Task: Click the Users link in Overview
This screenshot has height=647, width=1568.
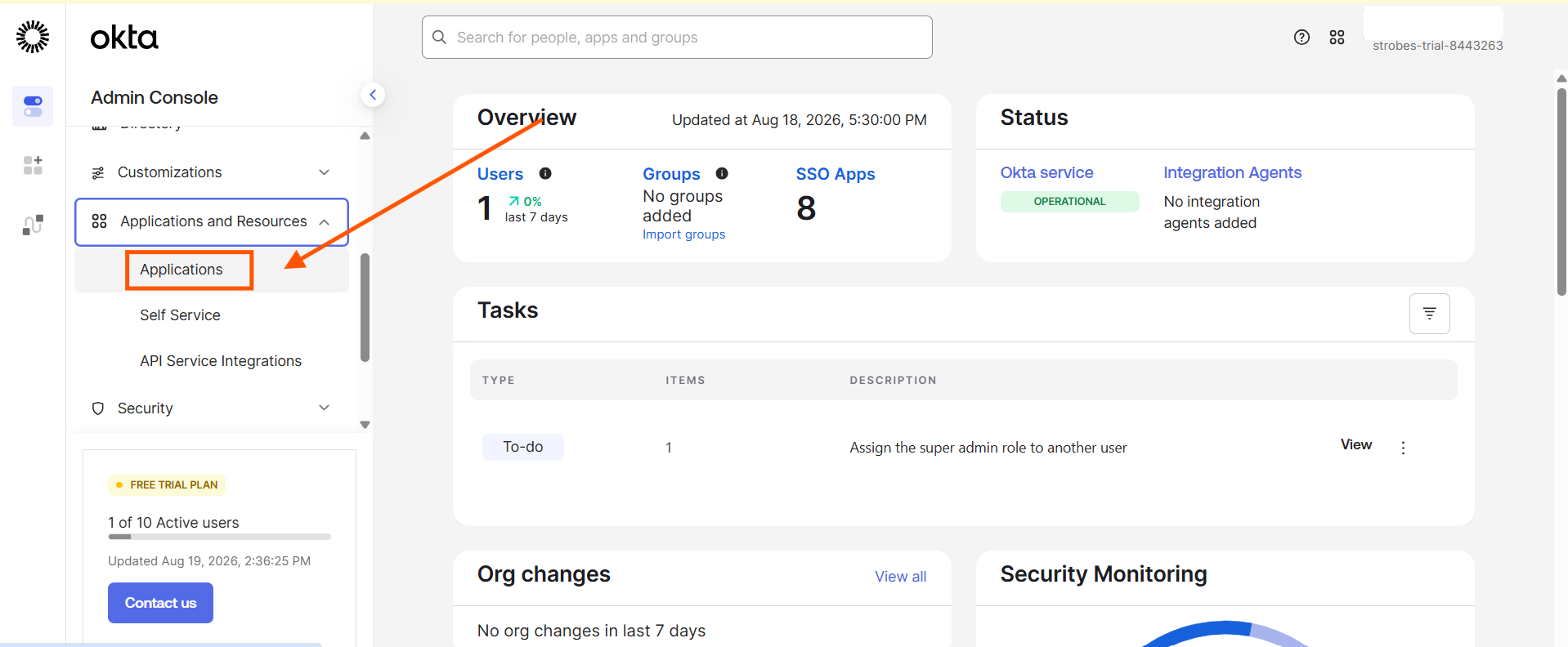Action: tap(500, 174)
